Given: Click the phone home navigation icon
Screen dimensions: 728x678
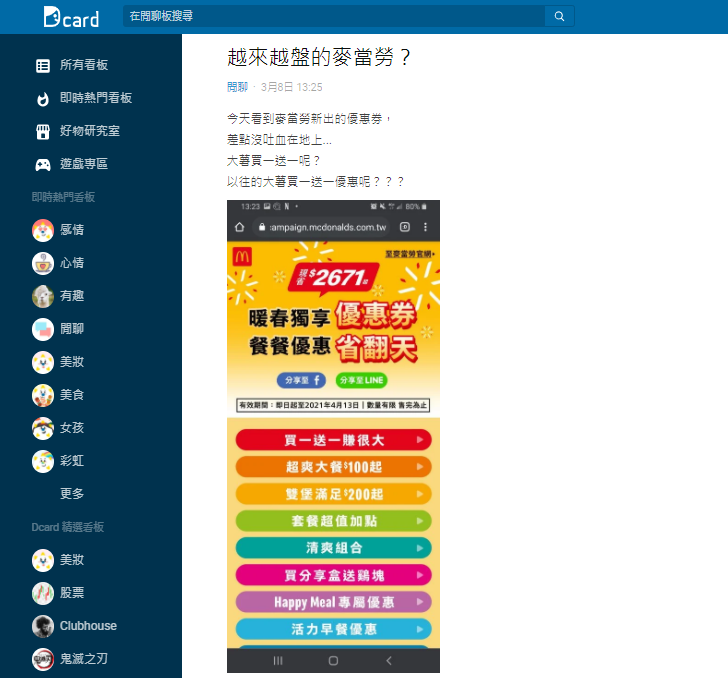Looking at the screenshot, I should coord(333,661).
